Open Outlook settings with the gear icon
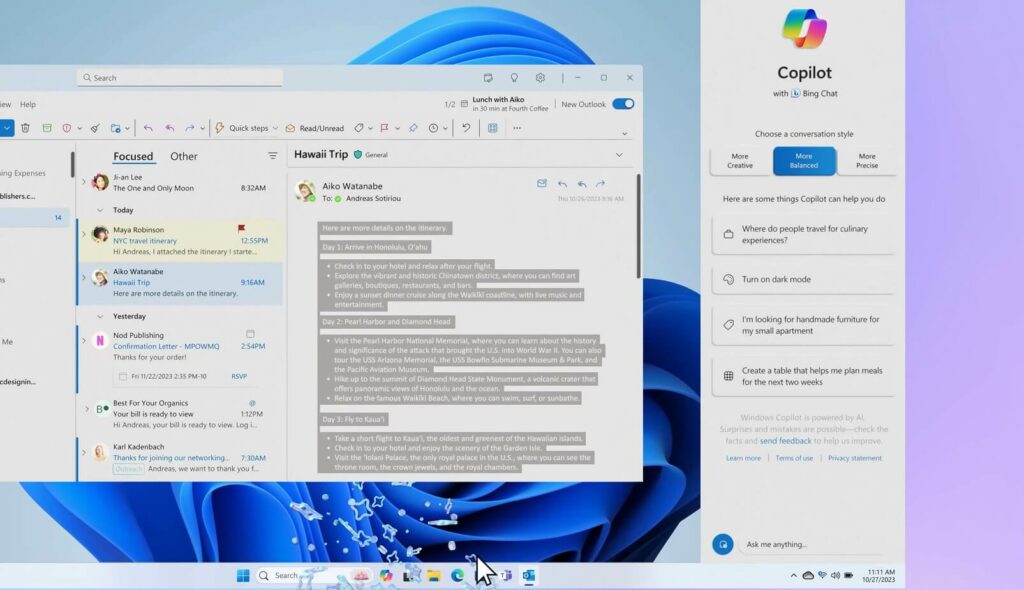Viewport: 1024px width, 590px height. 539,77
